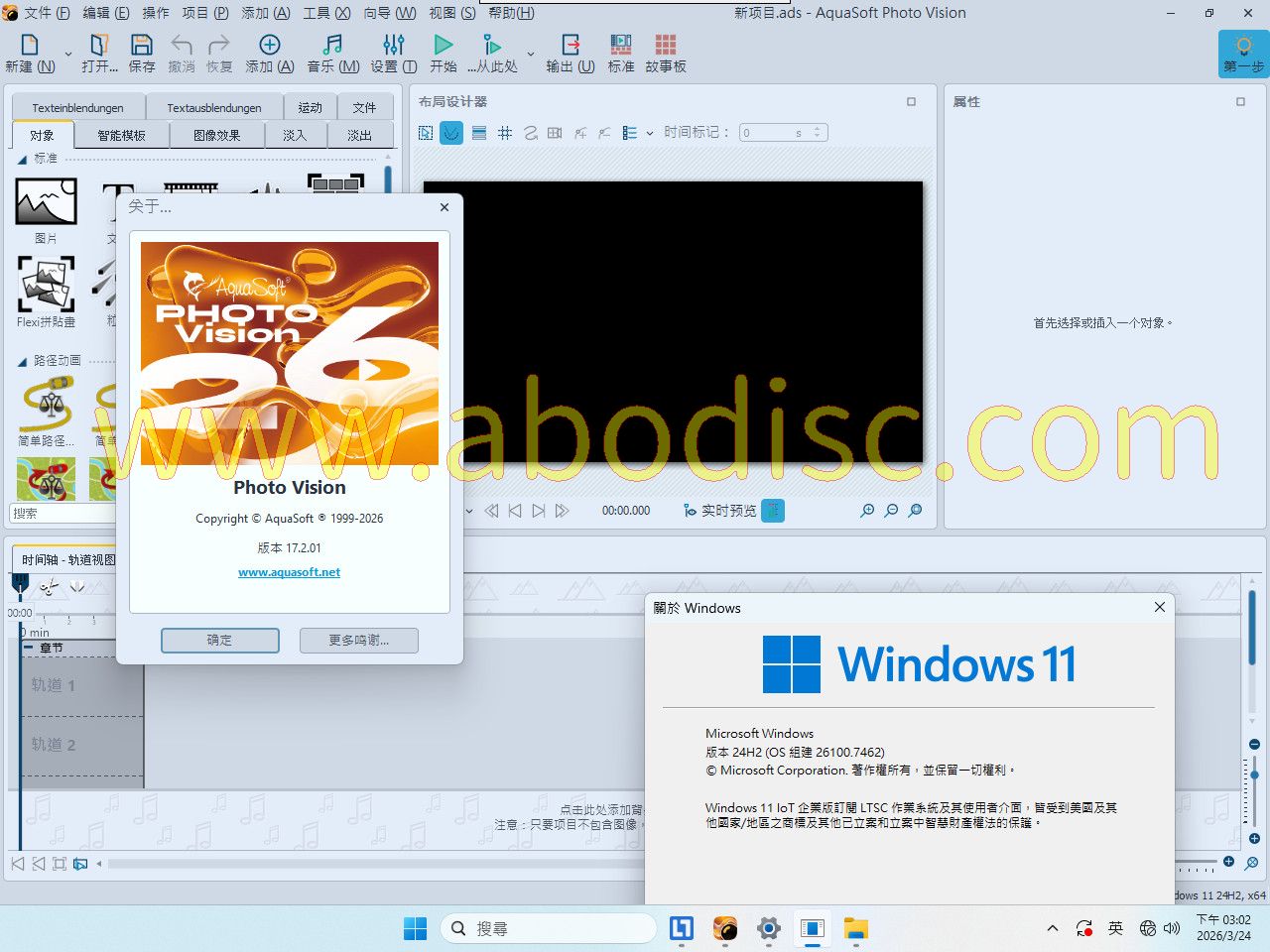The image size is (1270, 952).
Task: Switch to the 智能模板 tab
Action: pyautogui.click(x=121, y=135)
